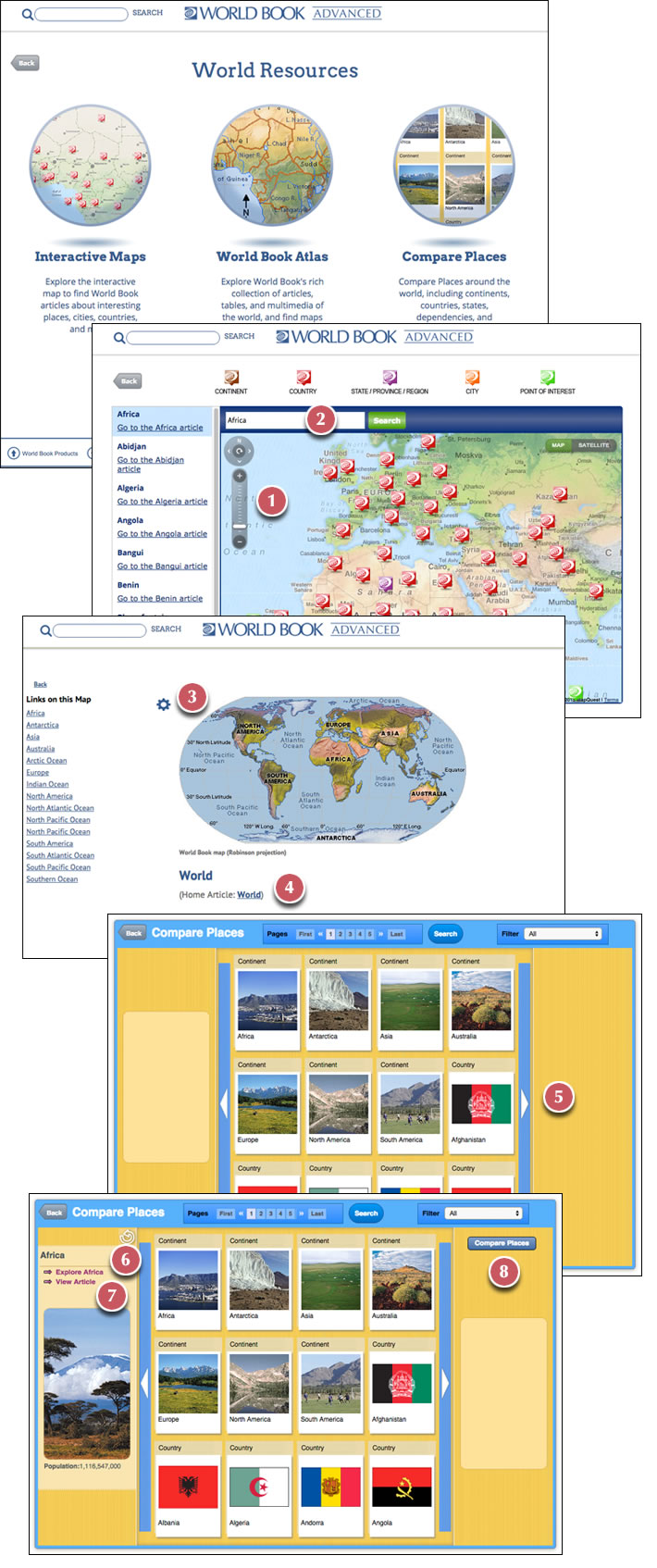Open the View Article link under Africa
Viewport: 657px width, 1568px height.
[x=76, y=1282]
